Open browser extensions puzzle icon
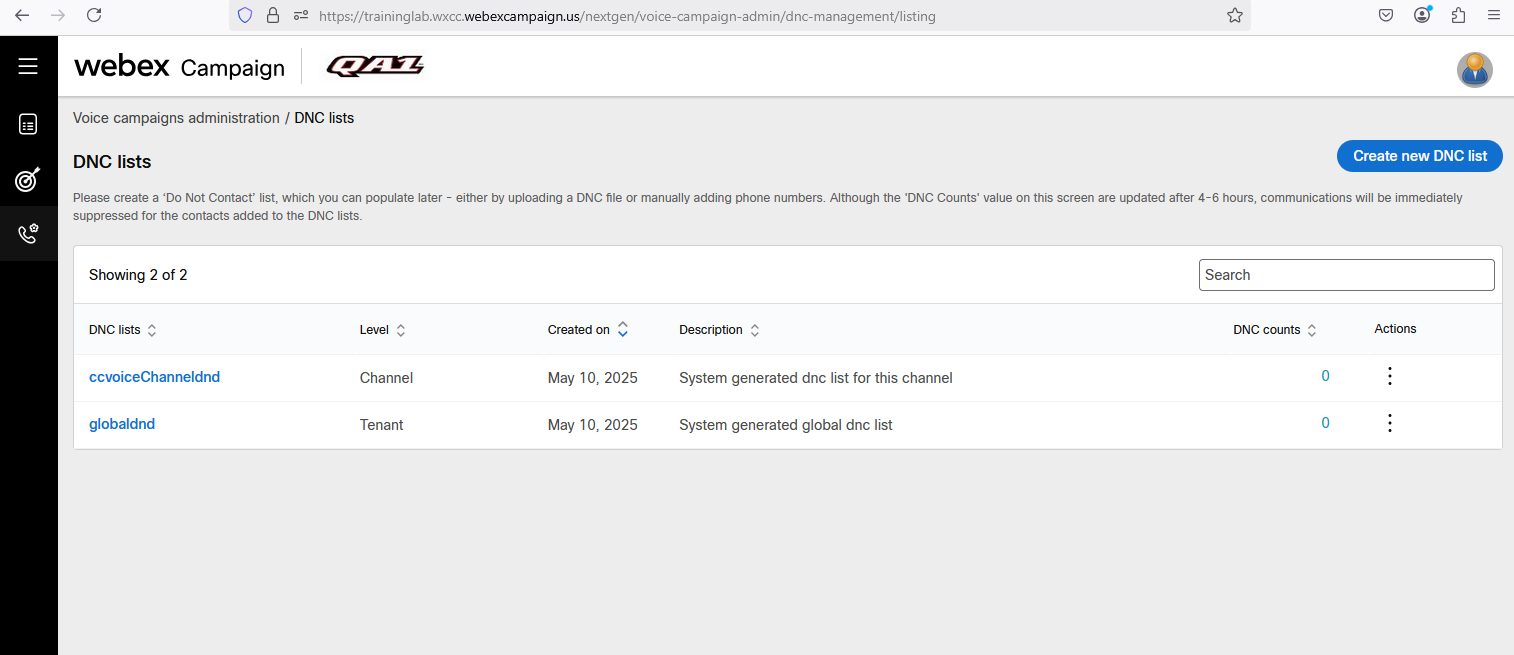1514x655 pixels. [1457, 15]
